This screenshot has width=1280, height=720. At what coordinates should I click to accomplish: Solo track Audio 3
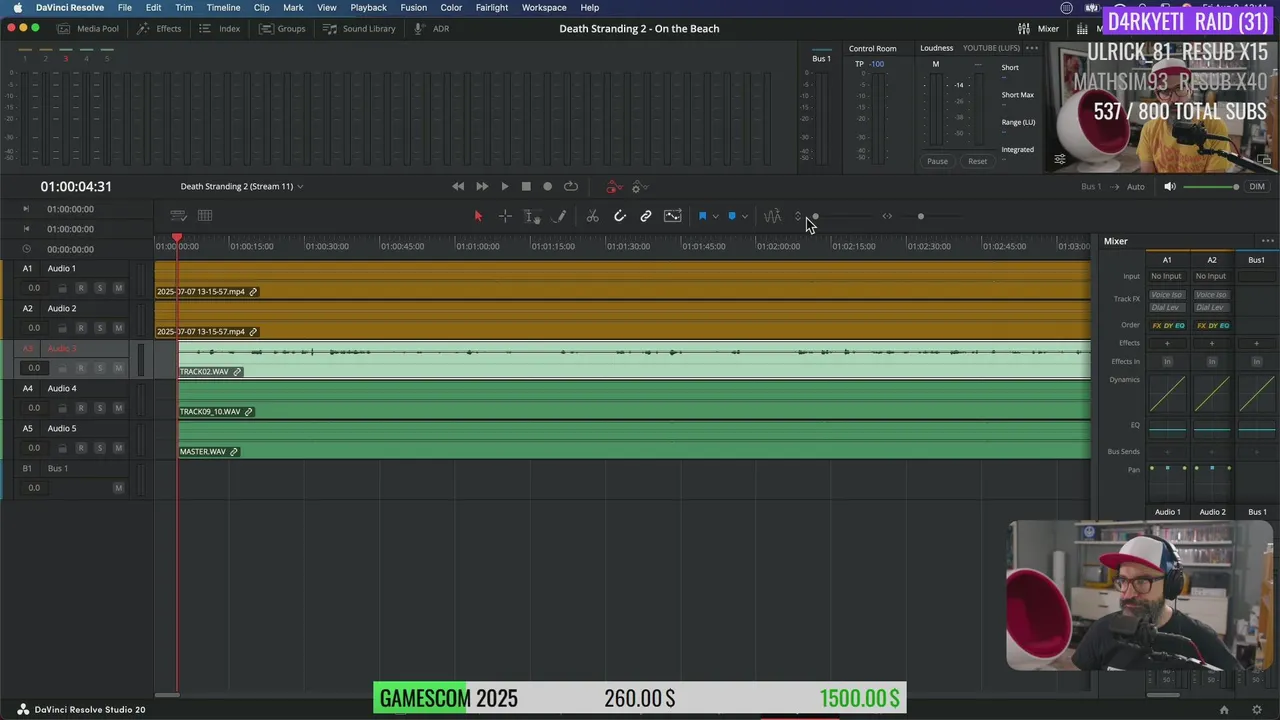pos(100,368)
